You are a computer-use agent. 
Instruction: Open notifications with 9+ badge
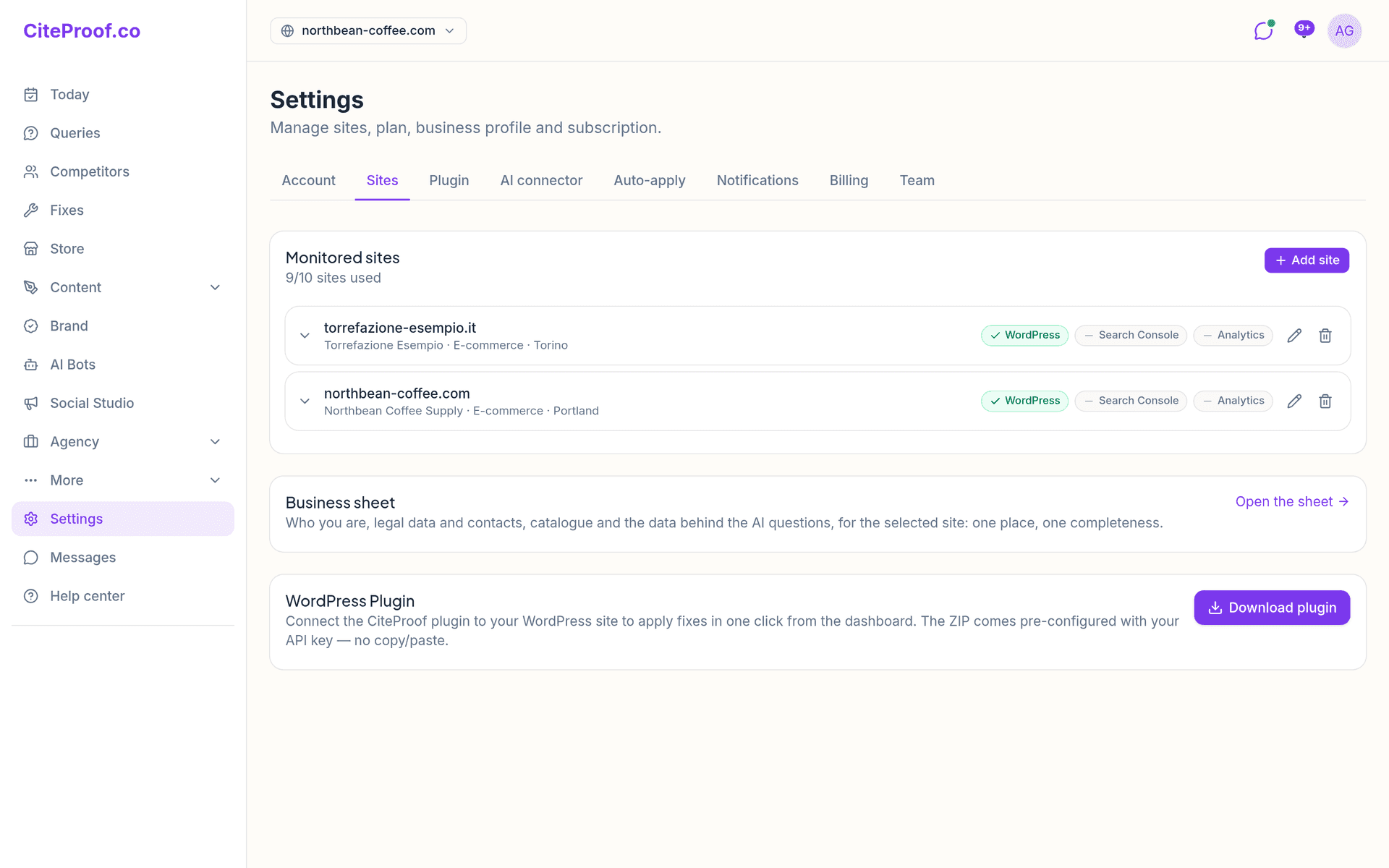[1304, 30]
